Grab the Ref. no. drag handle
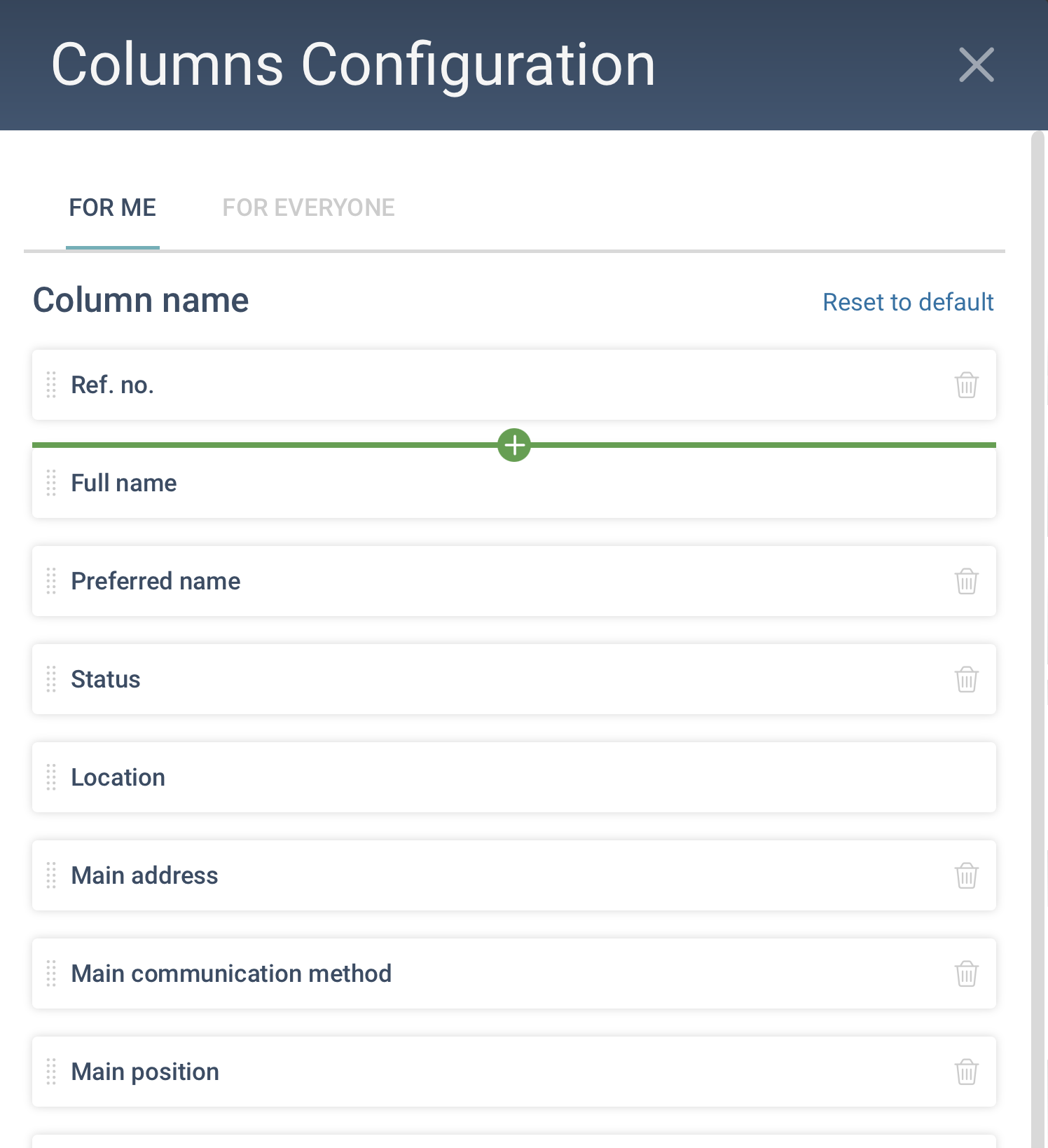 pyautogui.click(x=51, y=385)
